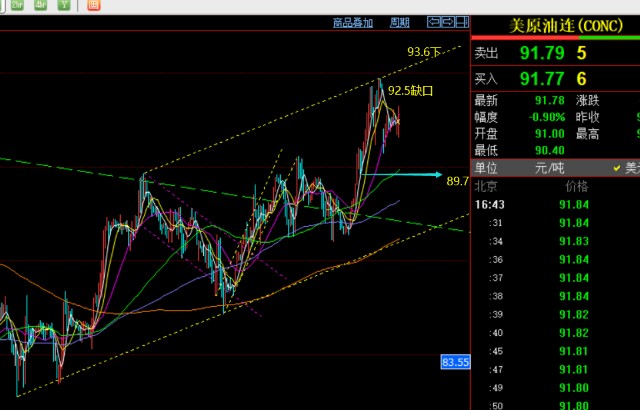Open the orange grid layout icon
This screenshot has height=410, width=640.
click(92, 5)
